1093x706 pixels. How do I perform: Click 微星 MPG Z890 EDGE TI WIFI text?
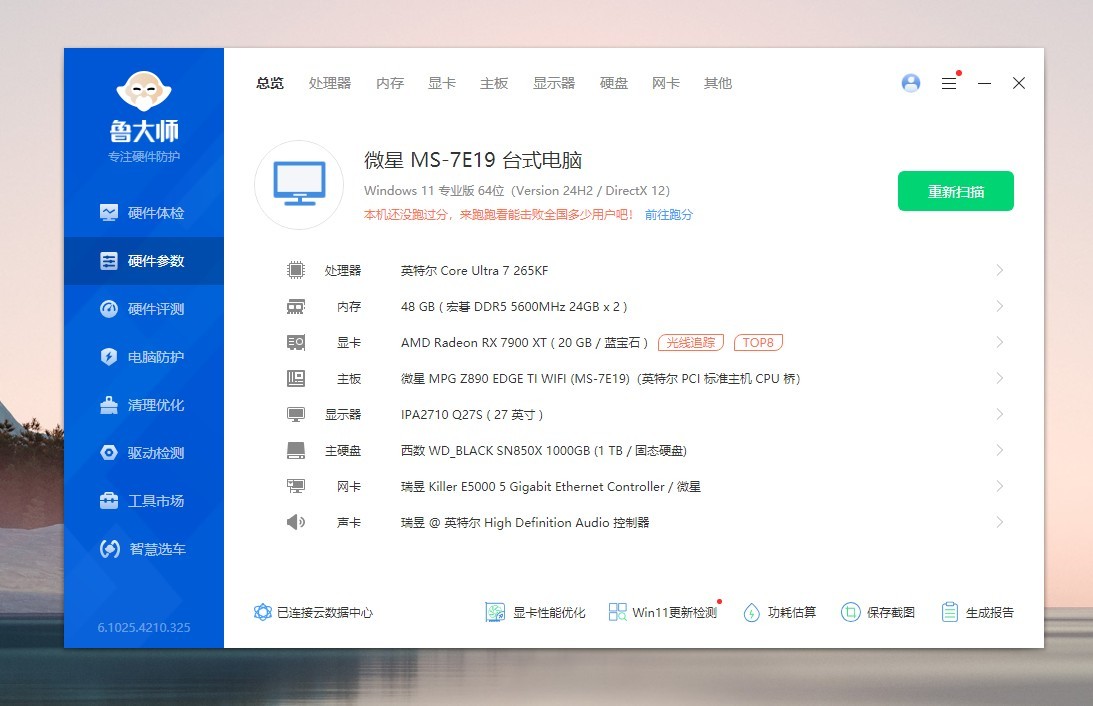600,378
